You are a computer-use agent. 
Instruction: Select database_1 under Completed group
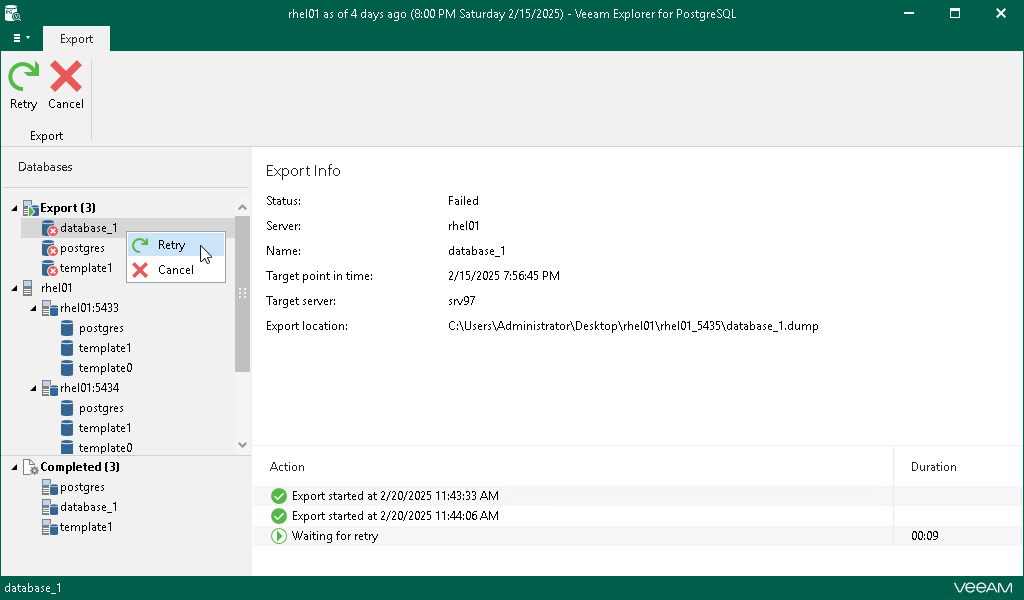click(88, 507)
